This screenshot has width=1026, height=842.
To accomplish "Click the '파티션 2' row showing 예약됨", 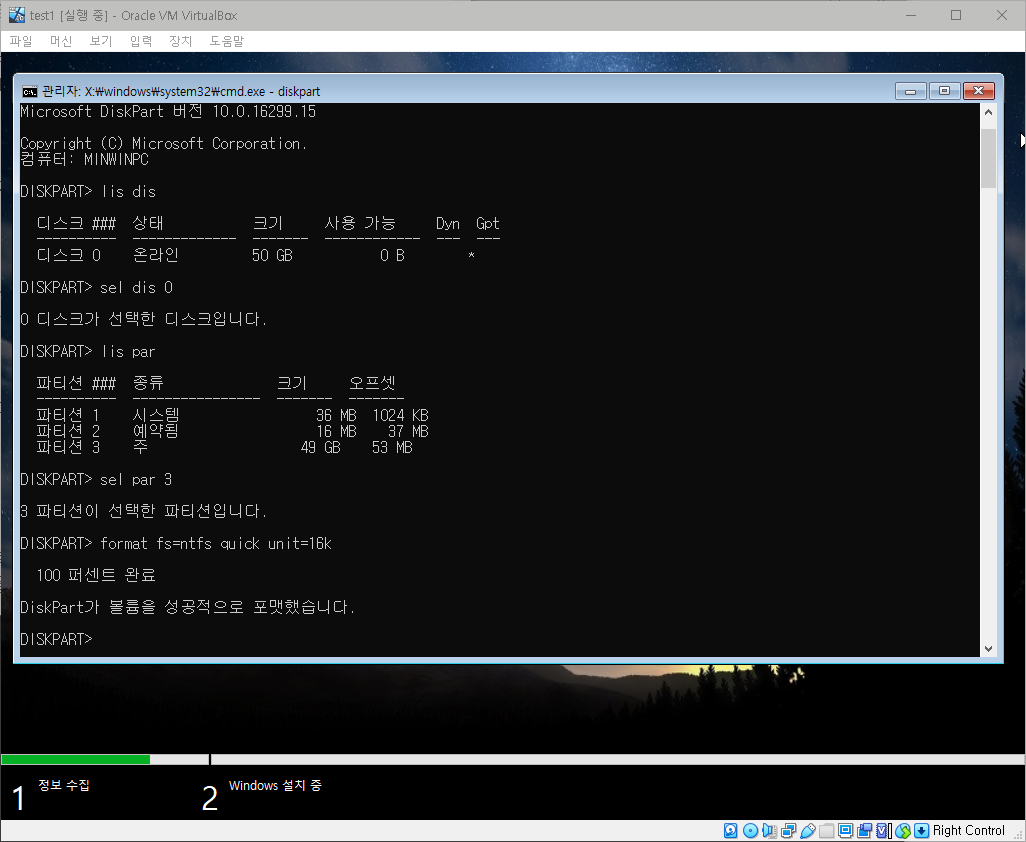I will (232, 431).
